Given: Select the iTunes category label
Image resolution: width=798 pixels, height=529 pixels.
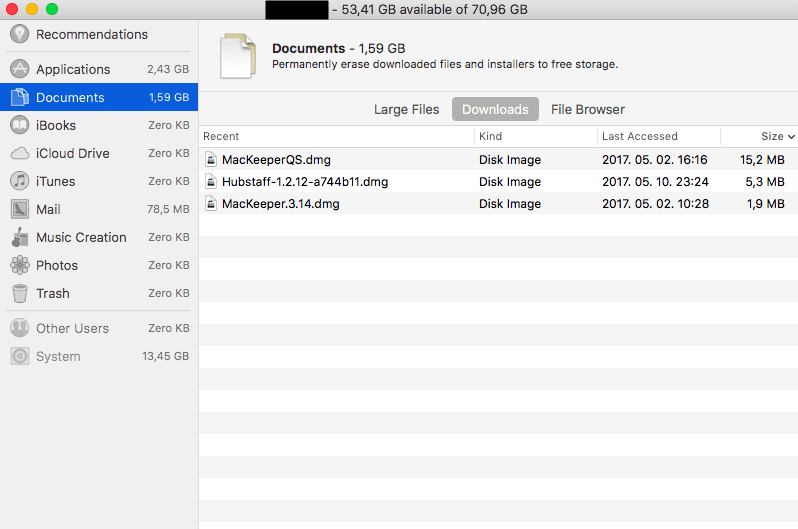Looking at the screenshot, I should [55, 181].
